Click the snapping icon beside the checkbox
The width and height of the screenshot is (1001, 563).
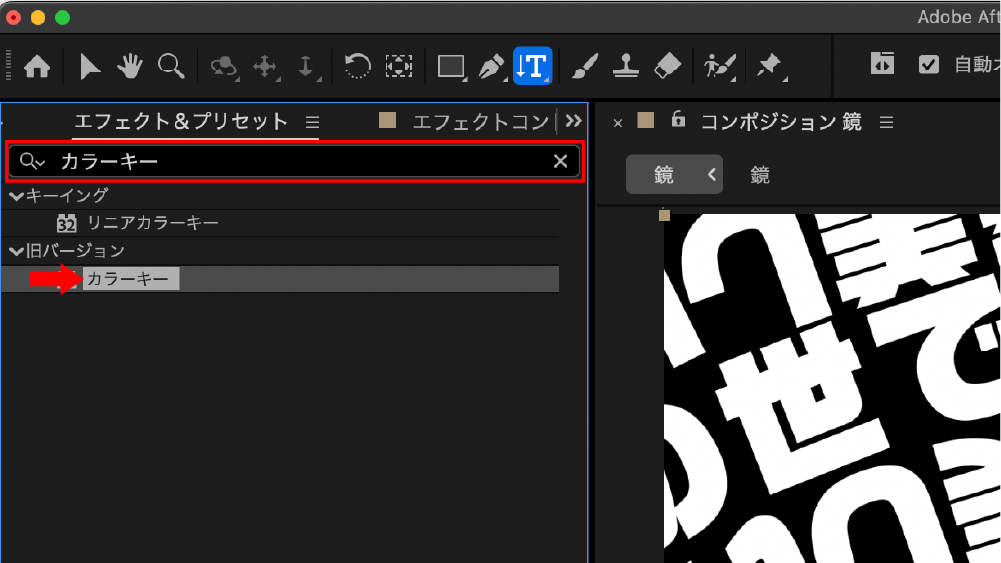882,64
